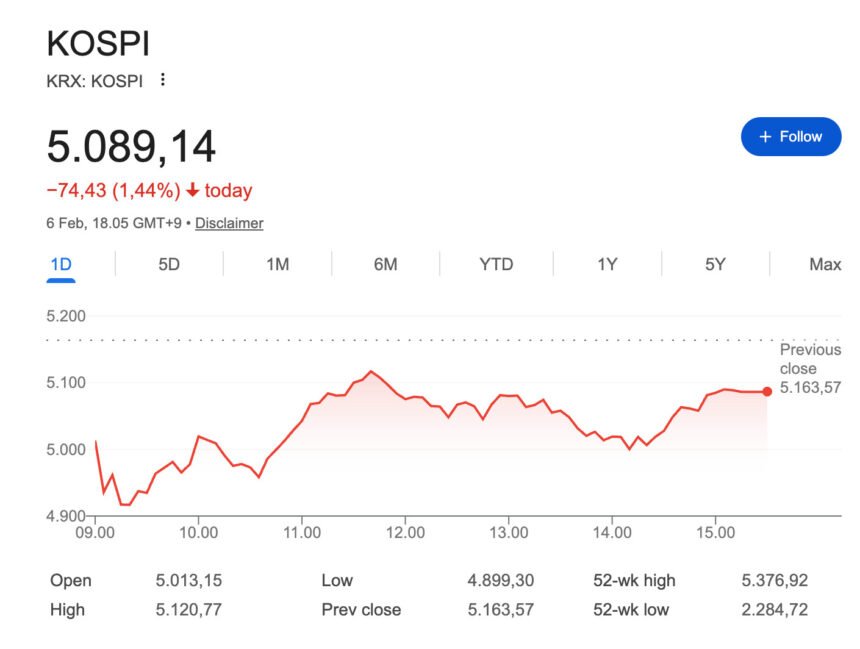Click the Follow button

790,136
